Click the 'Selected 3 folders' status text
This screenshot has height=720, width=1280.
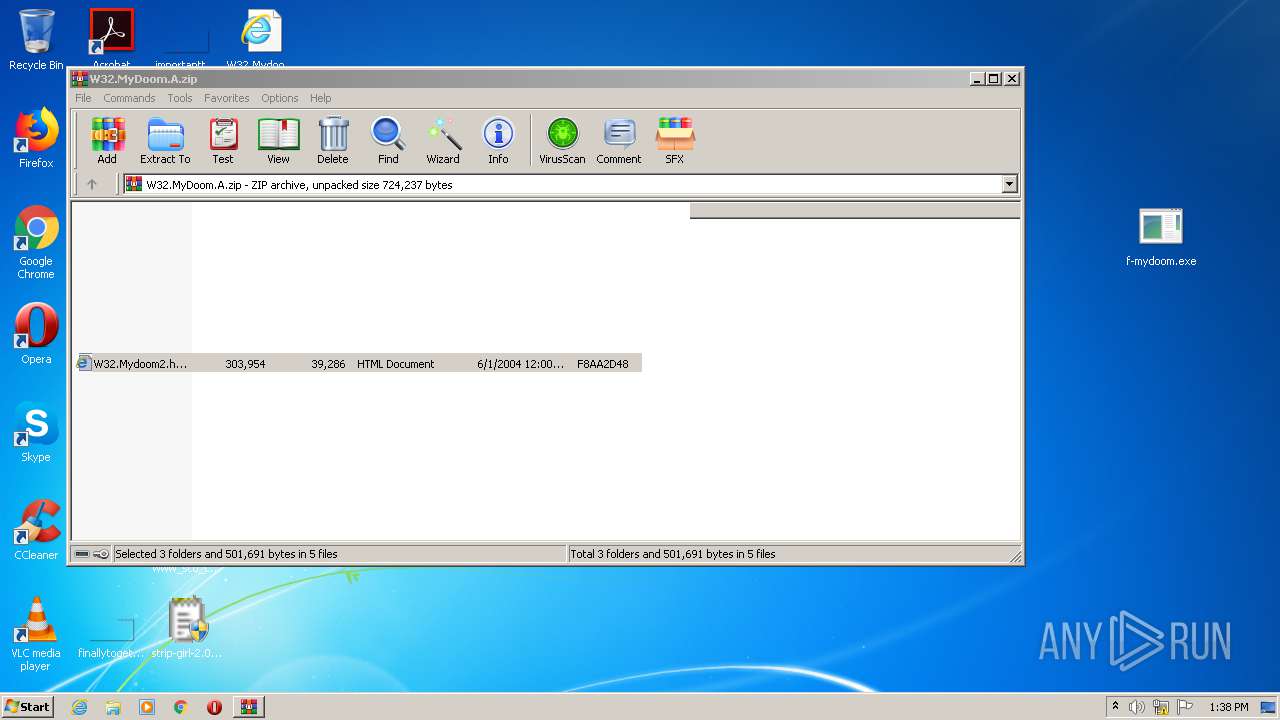pyautogui.click(x=226, y=554)
